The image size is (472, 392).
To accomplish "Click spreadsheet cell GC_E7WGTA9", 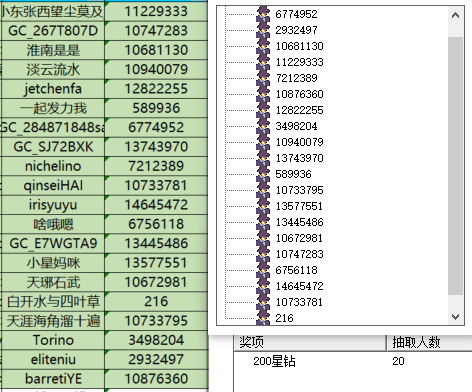I will [53, 244].
